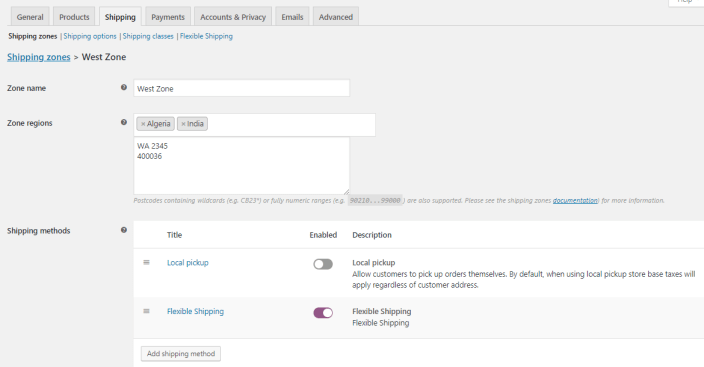Open the General settings tab
This screenshot has width=704, height=367.
pos(30,17)
